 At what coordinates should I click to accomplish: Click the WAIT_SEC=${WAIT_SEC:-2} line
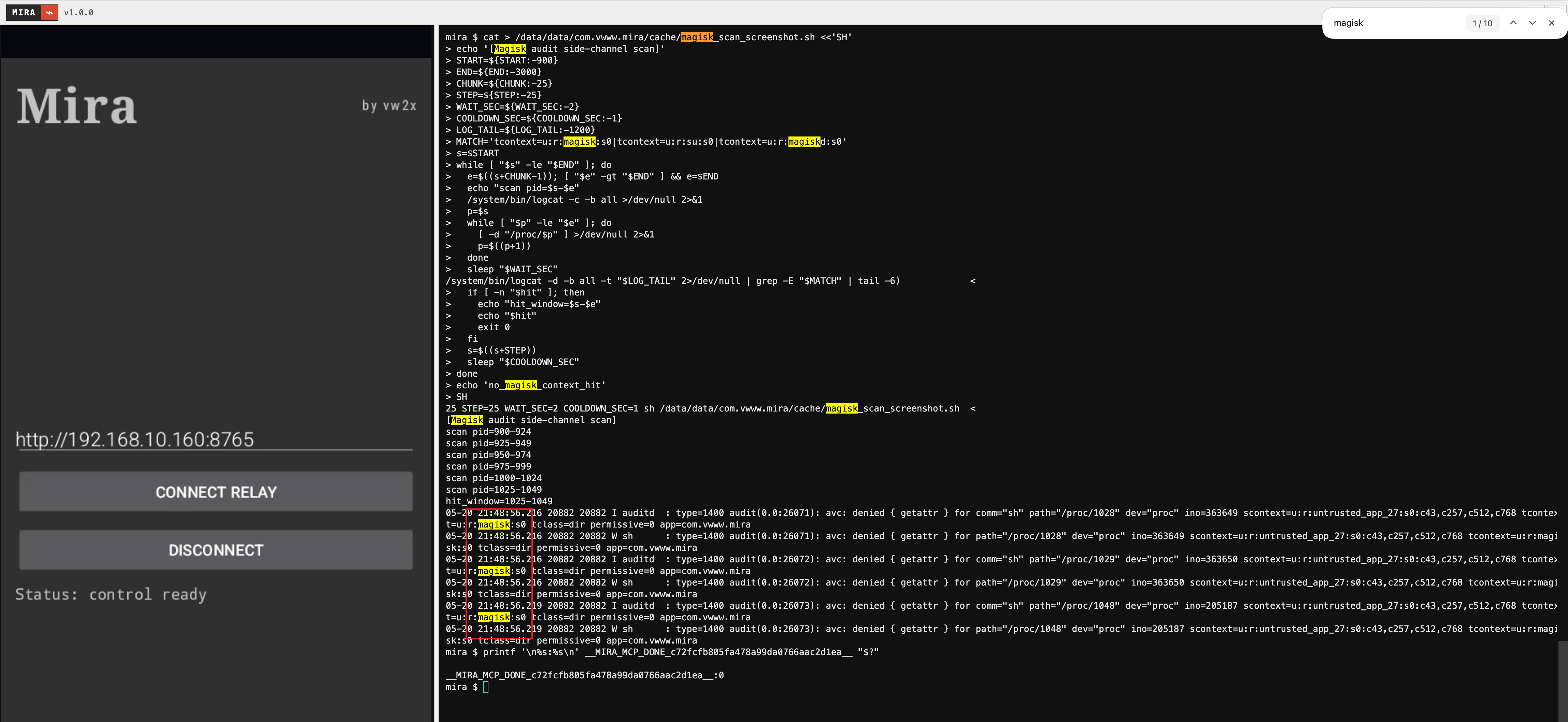tap(513, 106)
